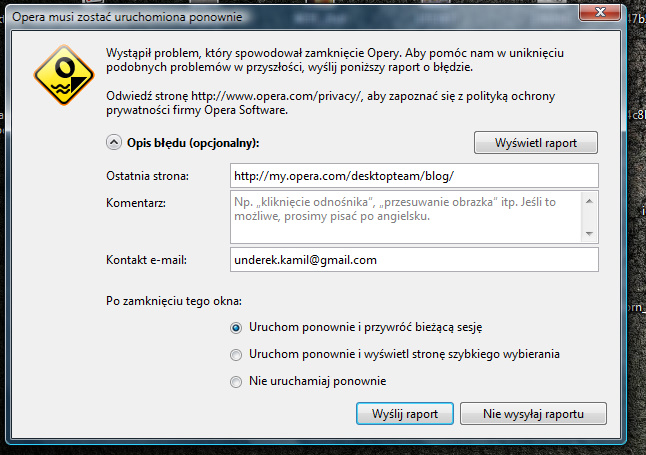The image size is (646, 455).
Task: Focus the Kontakt e-mail input field
Action: 413,260
